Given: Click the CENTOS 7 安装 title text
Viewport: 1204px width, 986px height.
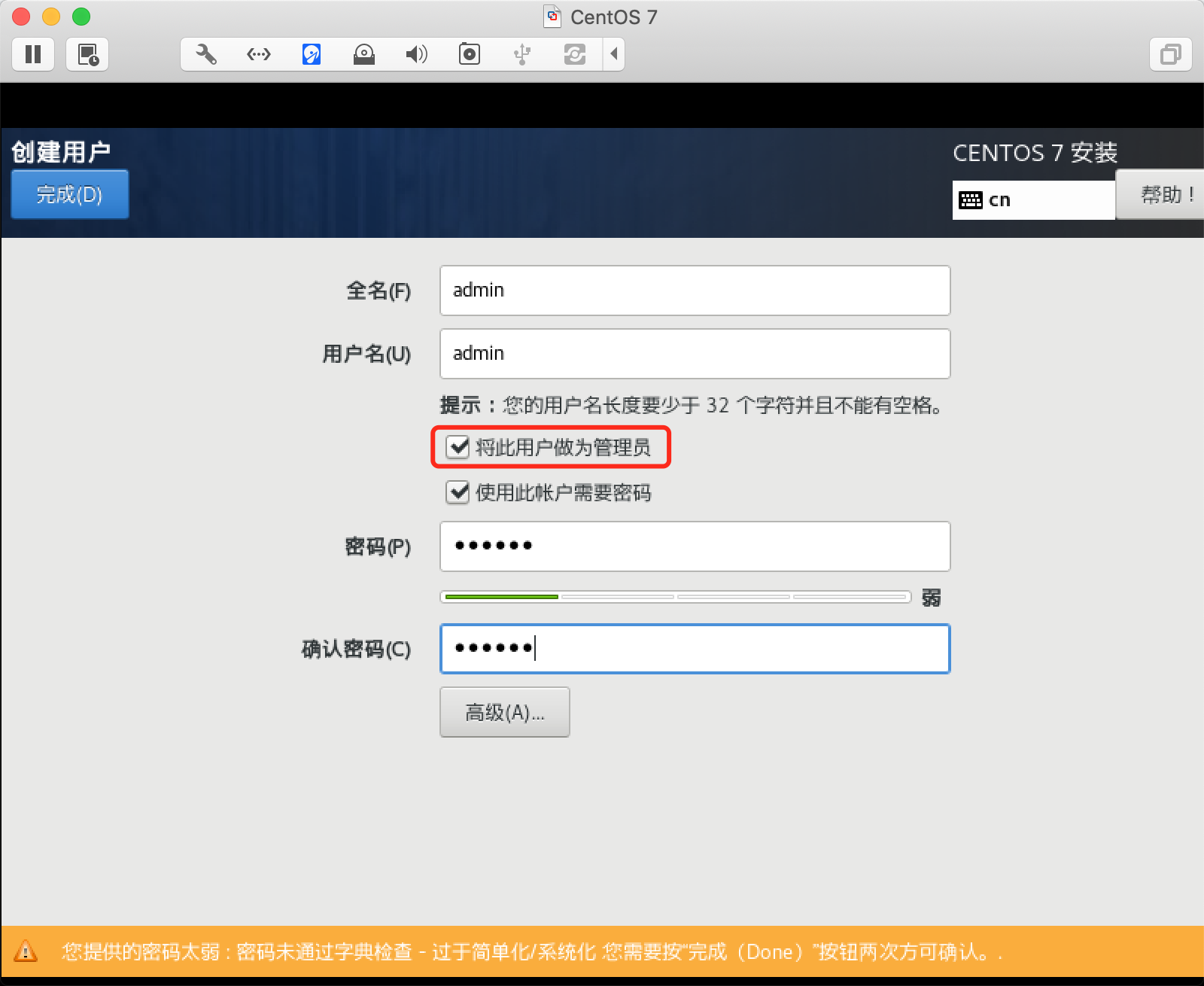Looking at the screenshot, I should coord(1035,153).
